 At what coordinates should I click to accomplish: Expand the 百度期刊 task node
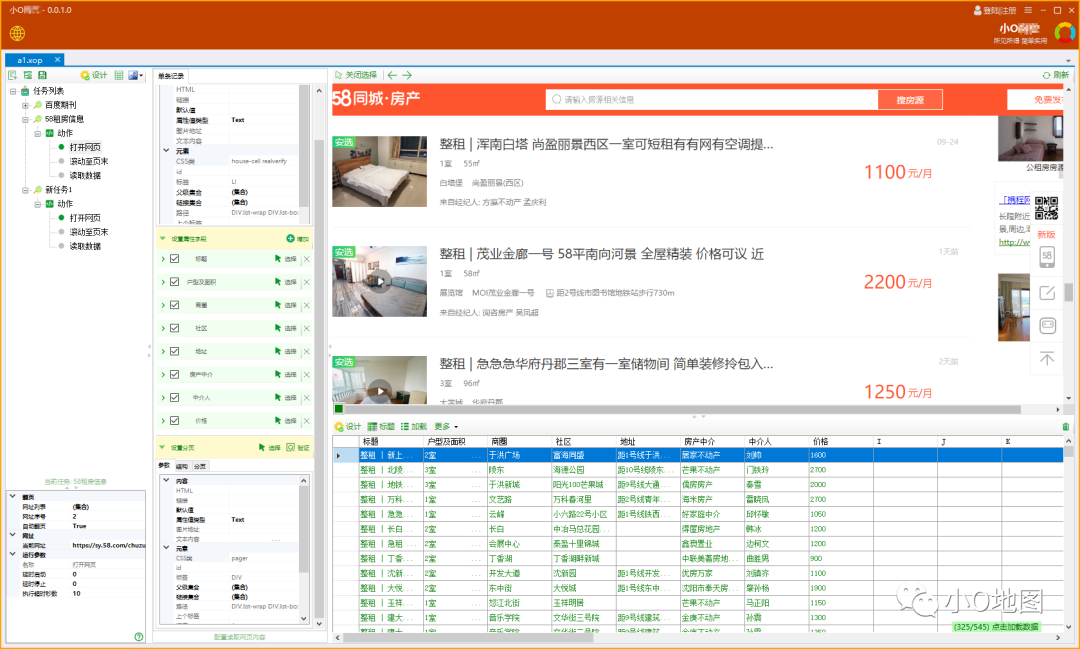click(x=25, y=105)
